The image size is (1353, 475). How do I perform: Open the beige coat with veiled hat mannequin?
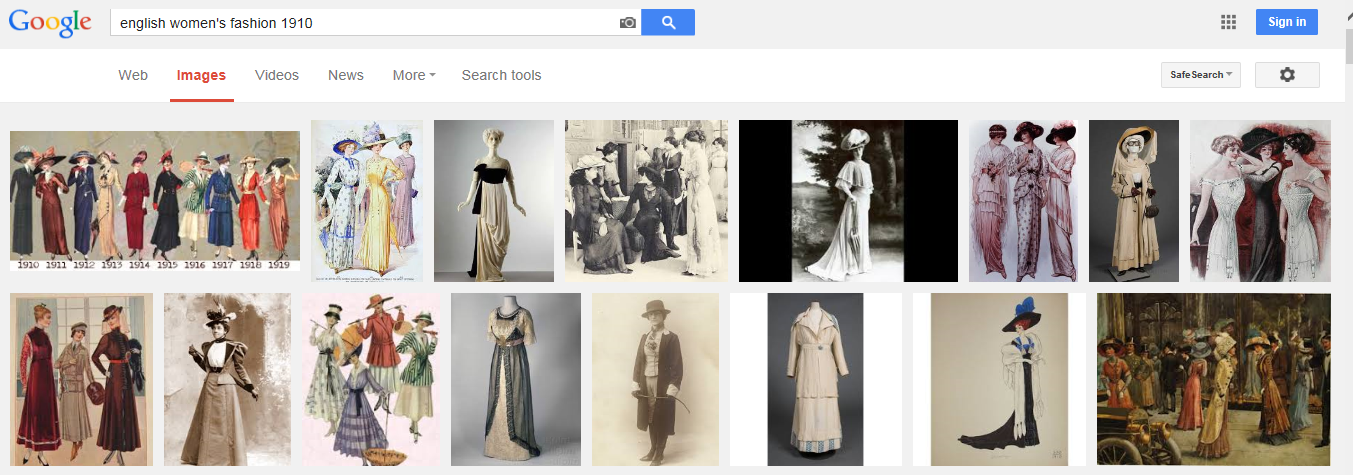pos(1134,201)
